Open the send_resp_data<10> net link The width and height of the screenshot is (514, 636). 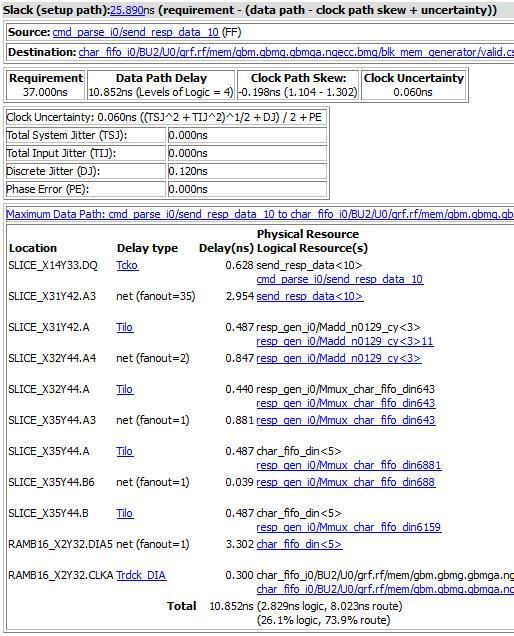point(310,297)
